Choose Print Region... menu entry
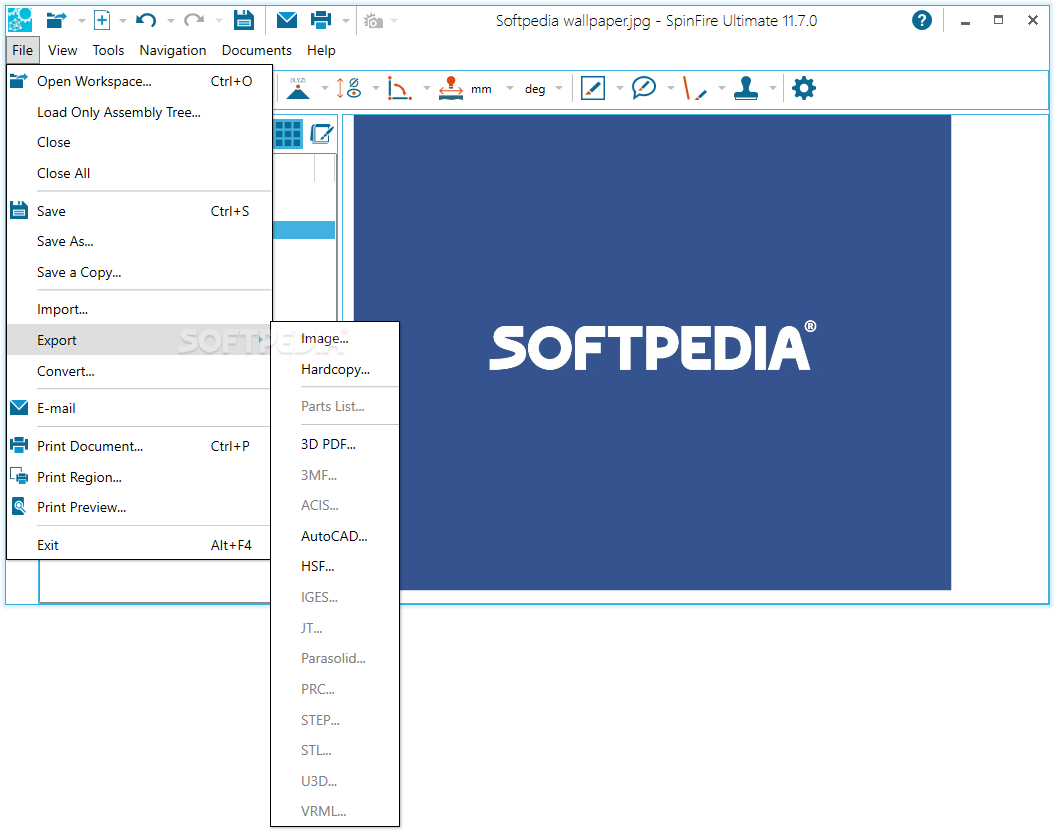Image resolution: width=1055 pixels, height=833 pixels. (139, 477)
